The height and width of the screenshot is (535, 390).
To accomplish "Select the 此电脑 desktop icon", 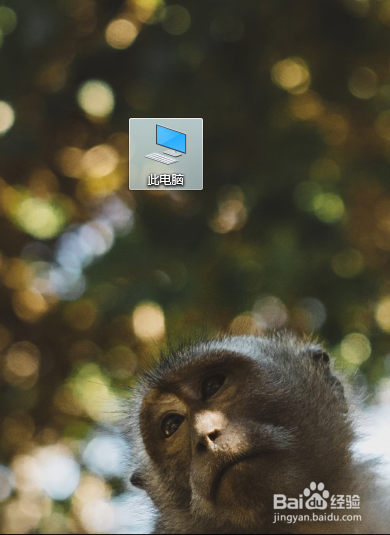I will 166,154.
